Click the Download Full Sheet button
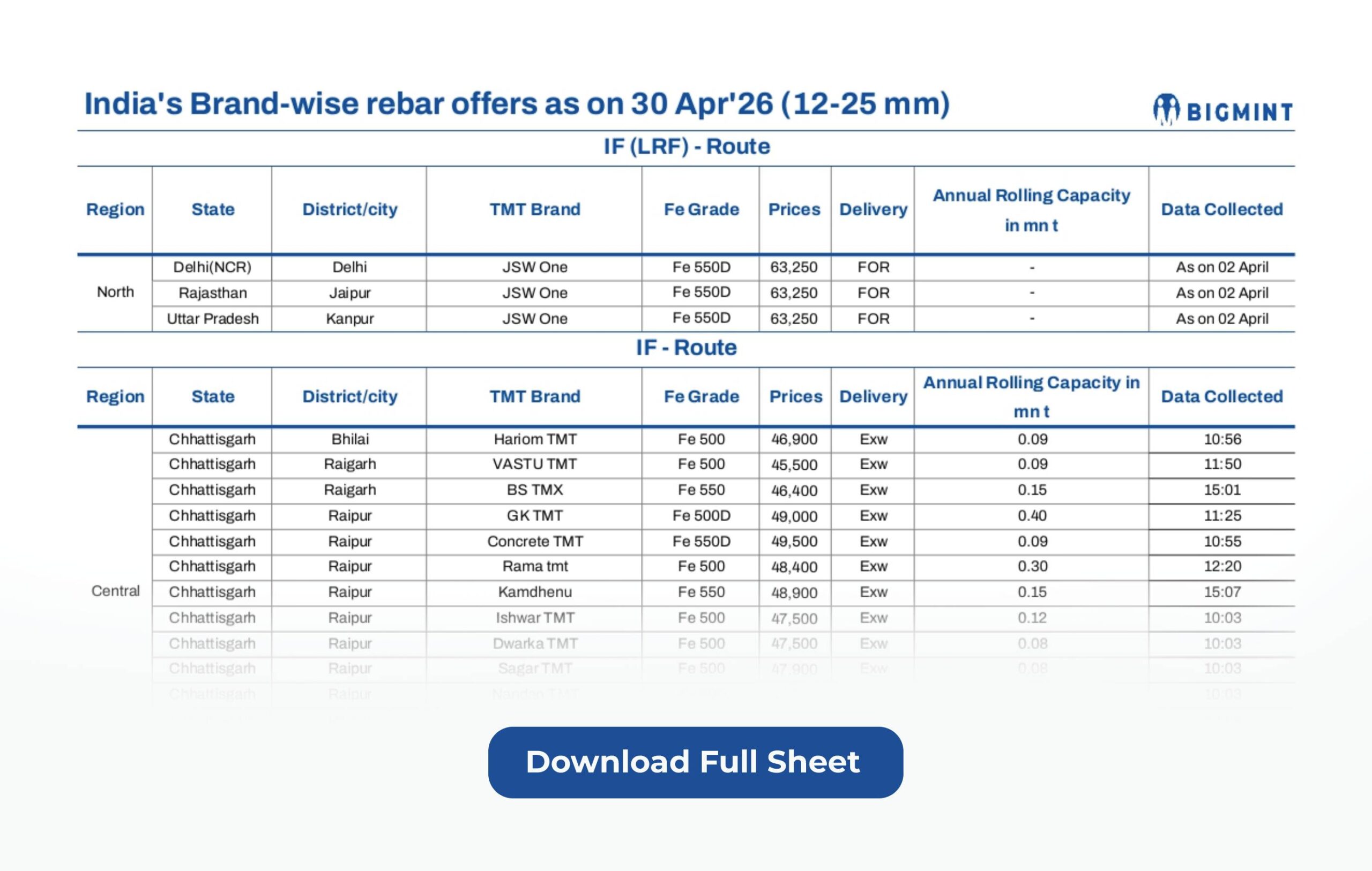 click(x=695, y=762)
